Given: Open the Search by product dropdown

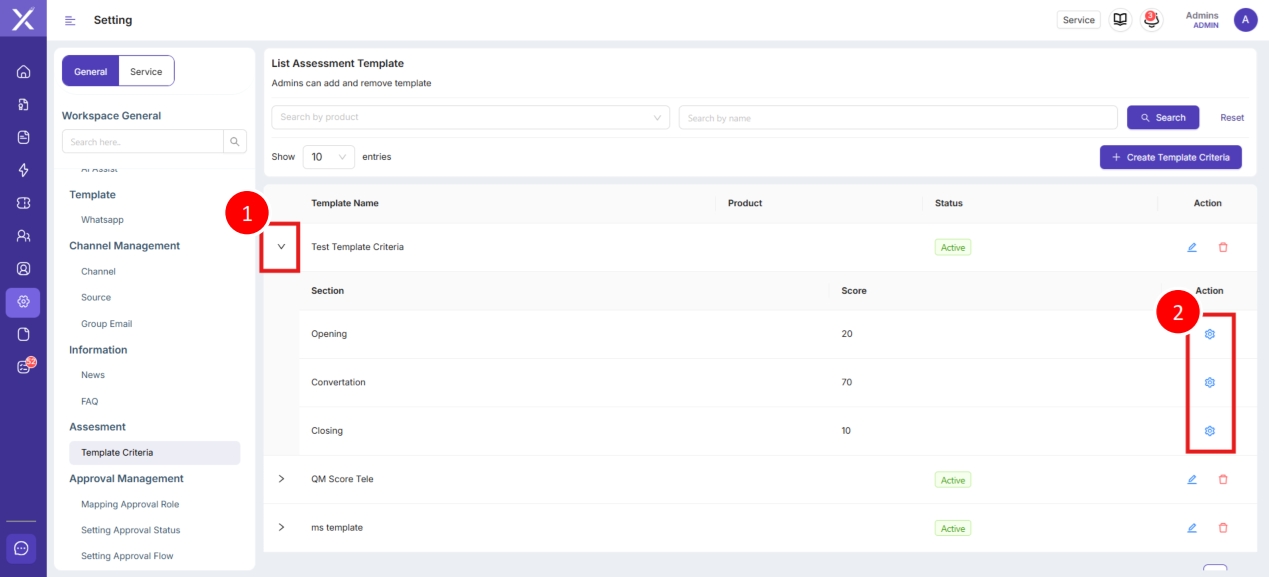Looking at the screenshot, I should [x=470, y=118].
